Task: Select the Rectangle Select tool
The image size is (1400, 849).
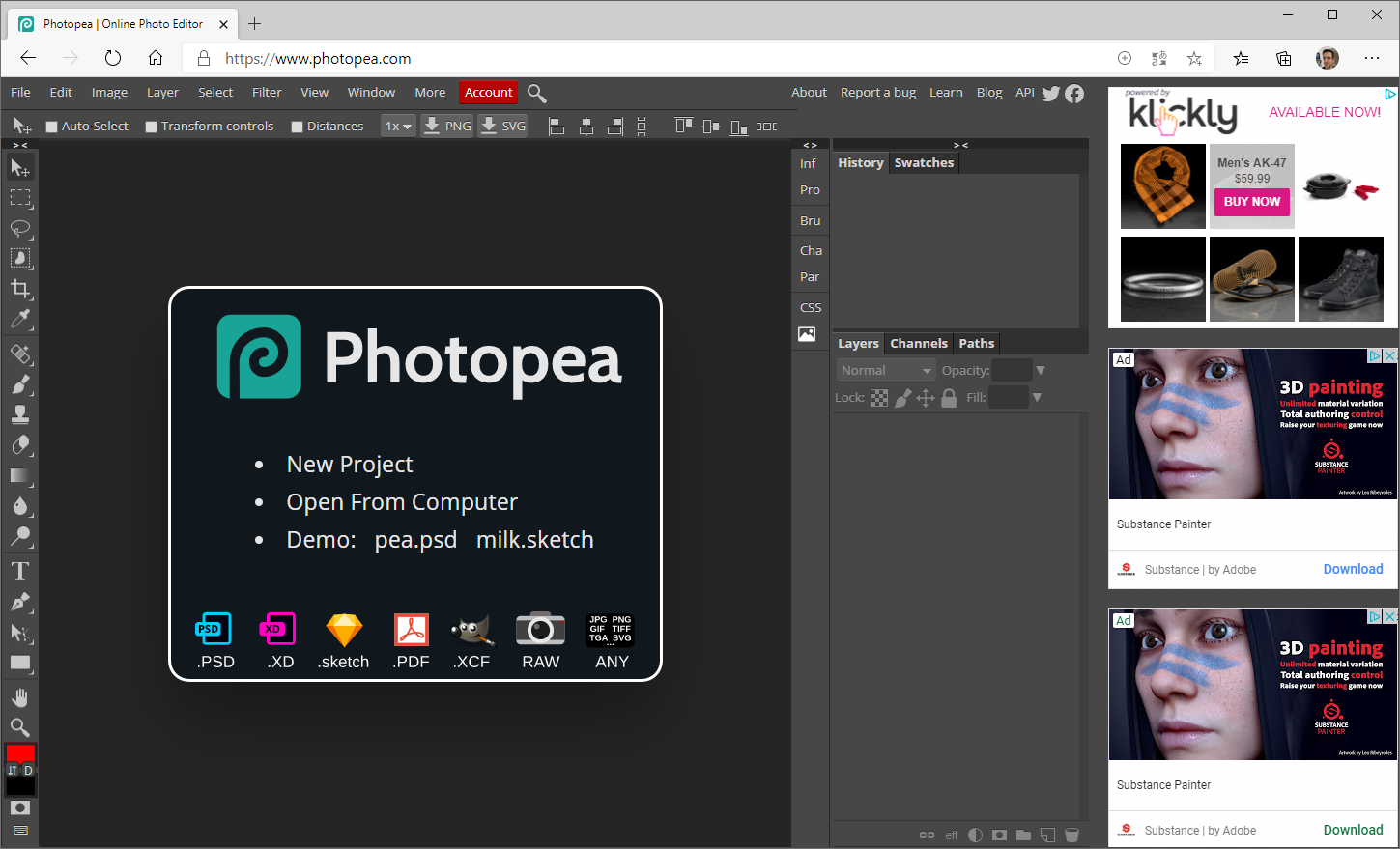Action: tap(20, 198)
